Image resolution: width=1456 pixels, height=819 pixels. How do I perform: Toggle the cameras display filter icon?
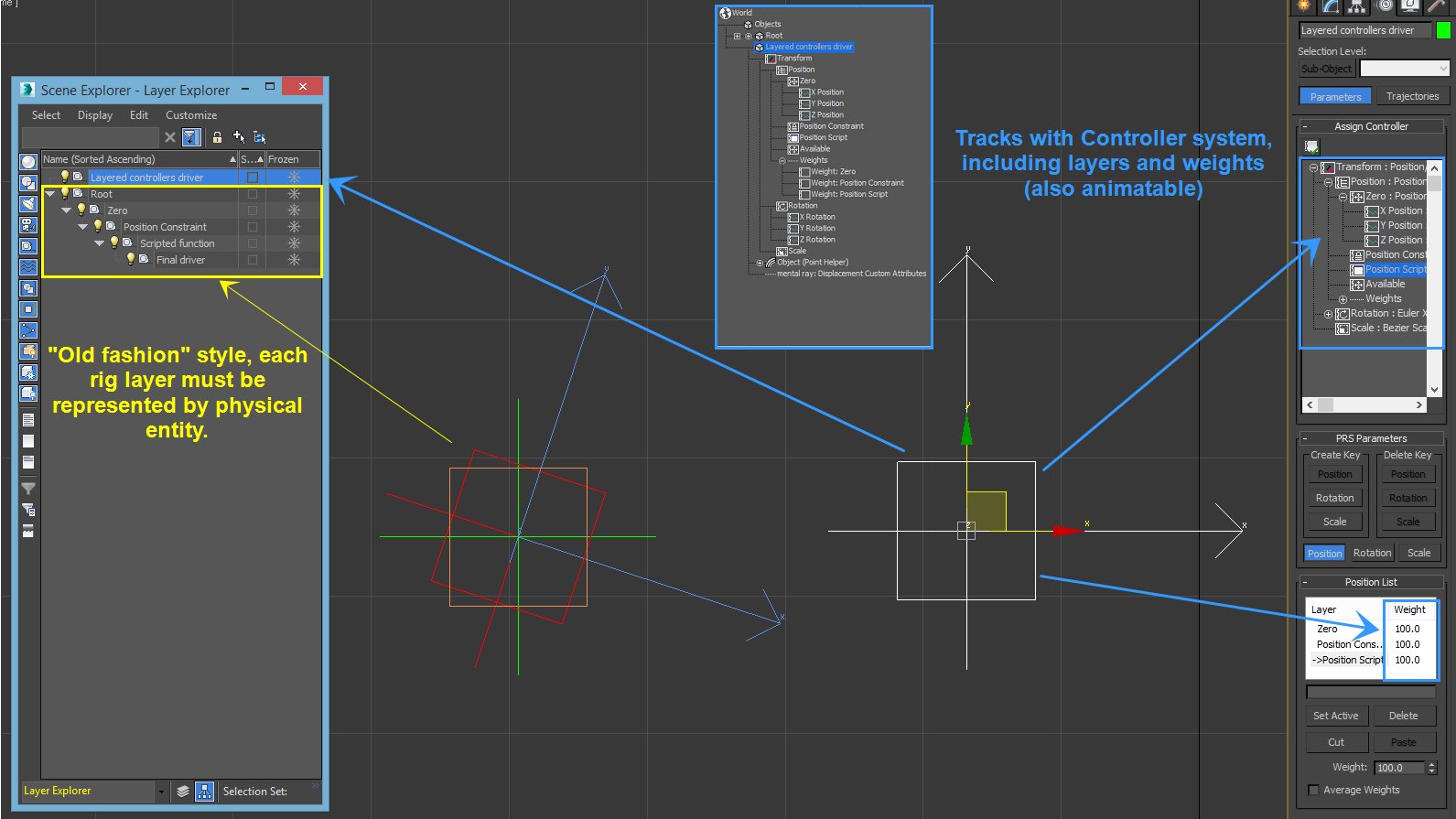coord(28,225)
